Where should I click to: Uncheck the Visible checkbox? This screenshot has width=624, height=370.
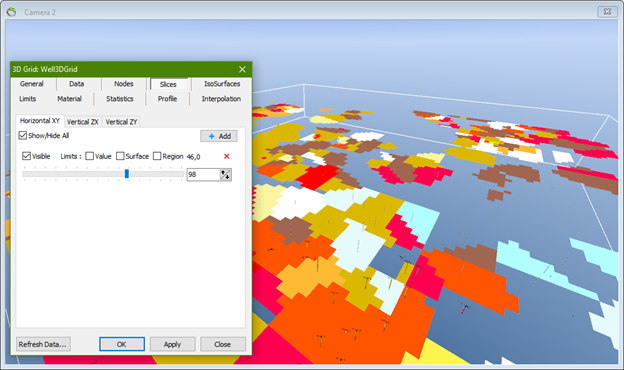pyautogui.click(x=26, y=156)
